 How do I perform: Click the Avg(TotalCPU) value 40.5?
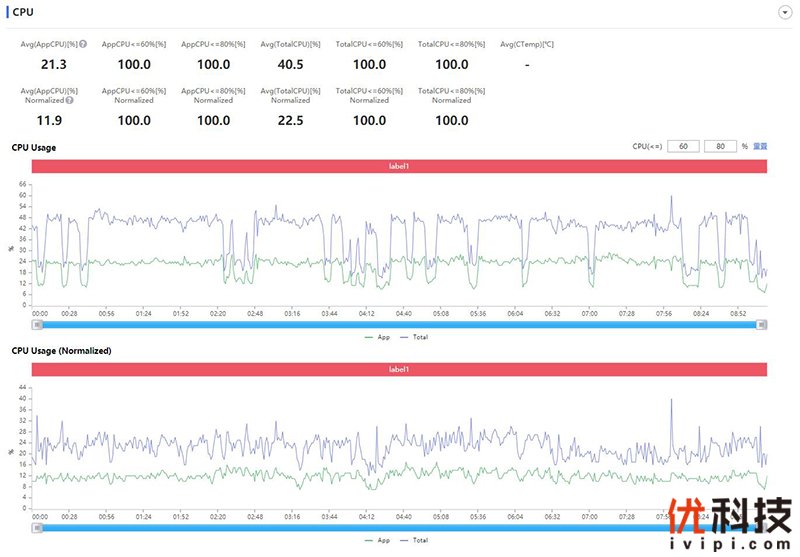291,64
